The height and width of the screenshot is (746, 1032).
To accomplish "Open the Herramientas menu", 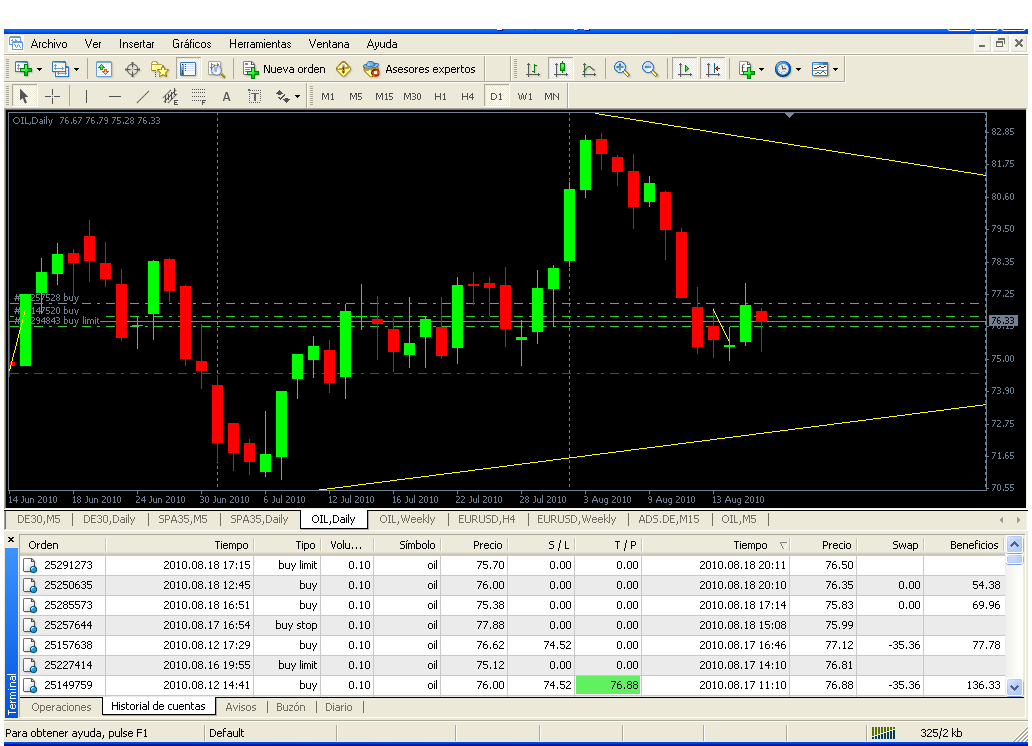I will click(x=260, y=44).
